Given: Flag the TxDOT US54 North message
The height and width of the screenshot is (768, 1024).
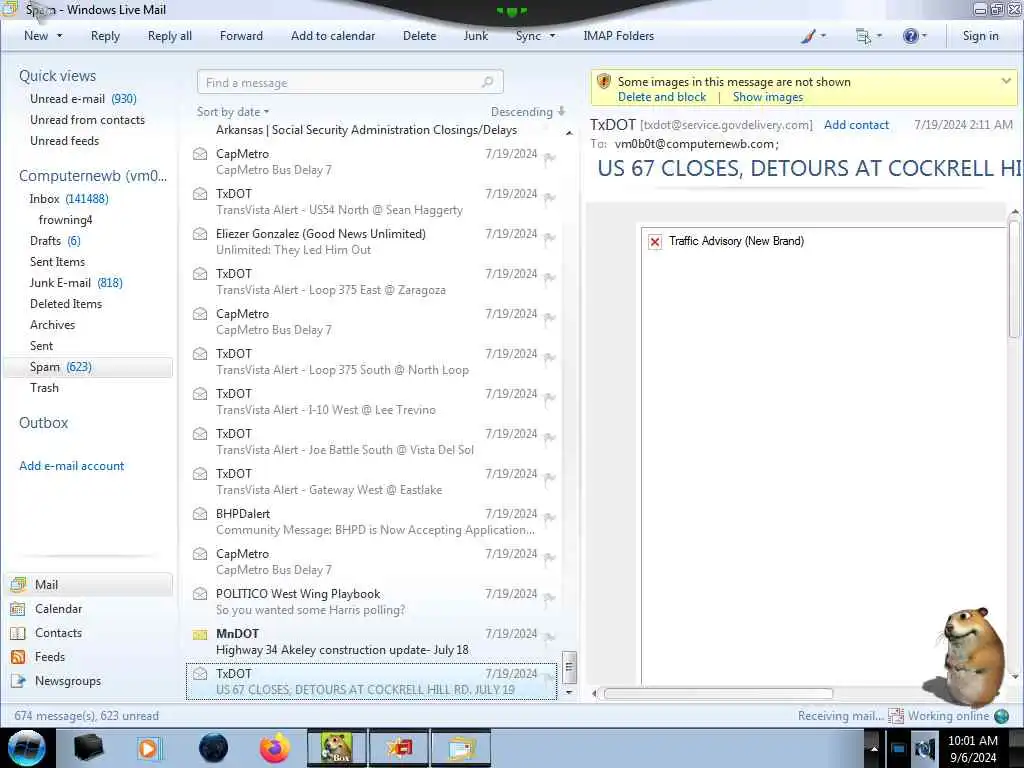Looking at the screenshot, I should click(x=549, y=199).
